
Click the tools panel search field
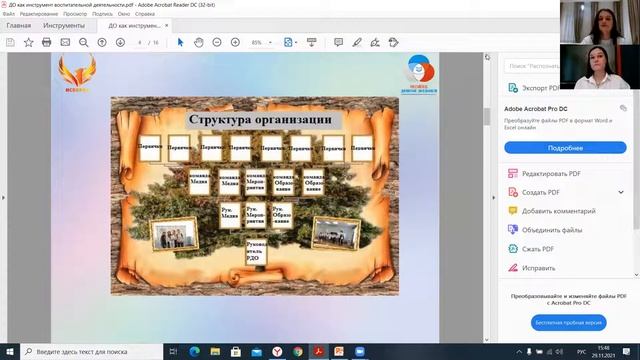[x=532, y=66]
